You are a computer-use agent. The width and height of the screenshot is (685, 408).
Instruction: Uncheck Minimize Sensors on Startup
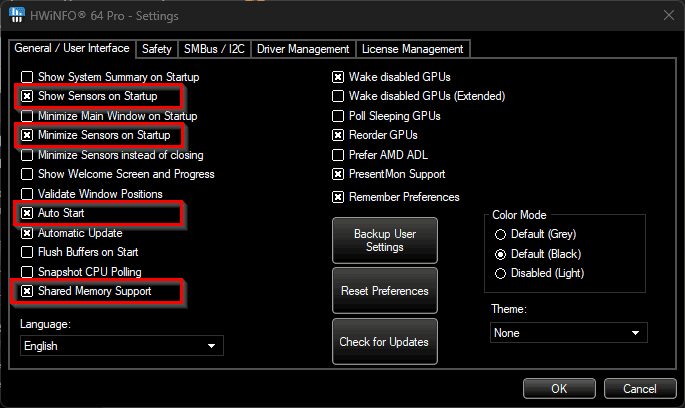pyautogui.click(x=27, y=135)
